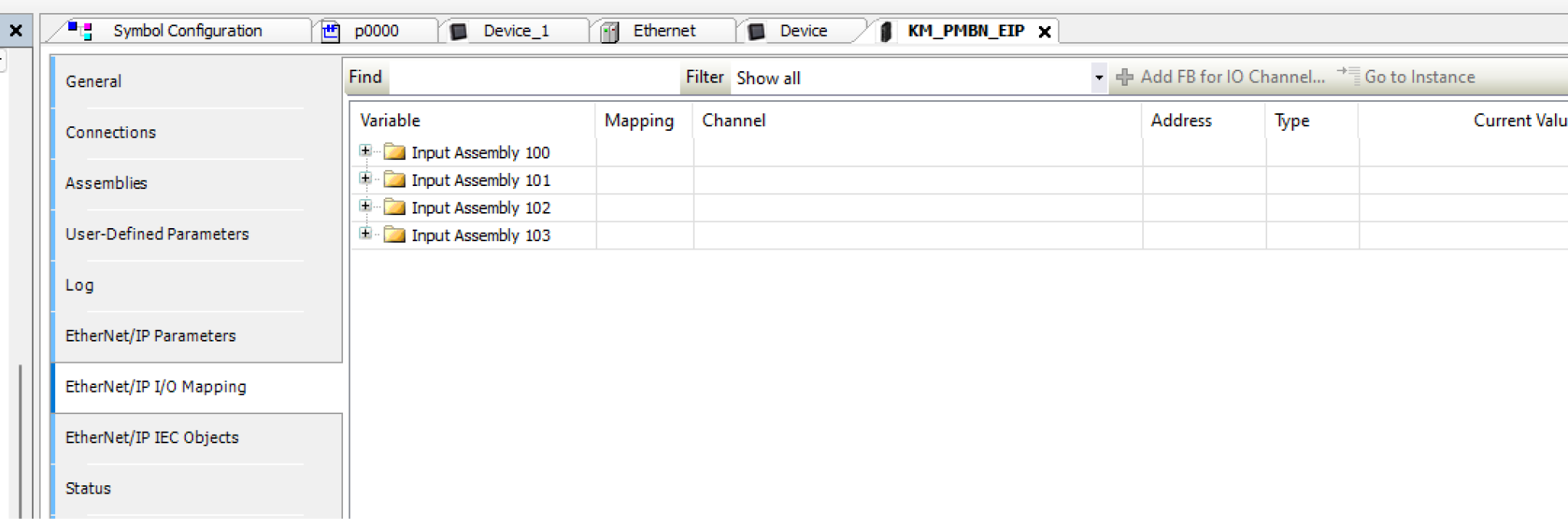This screenshot has height=519, width=1568.
Task: Close the KM_PMBN_EIP tab
Action: pyautogui.click(x=1044, y=31)
